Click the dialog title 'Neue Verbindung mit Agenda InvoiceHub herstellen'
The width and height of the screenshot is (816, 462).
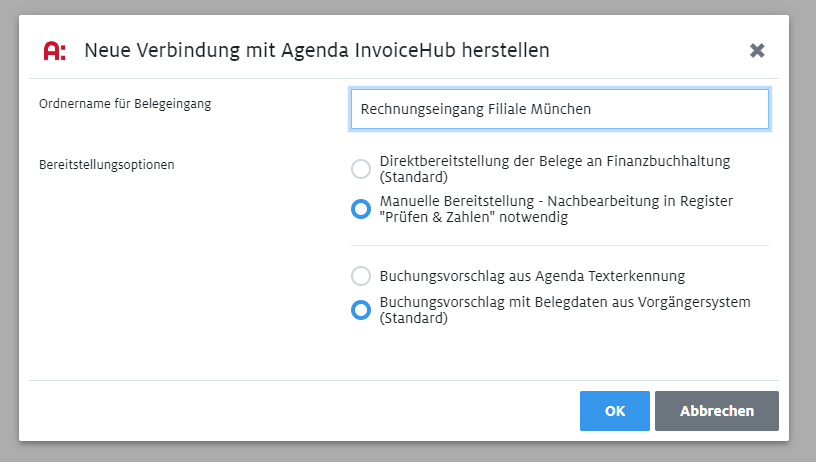(x=317, y=50)
